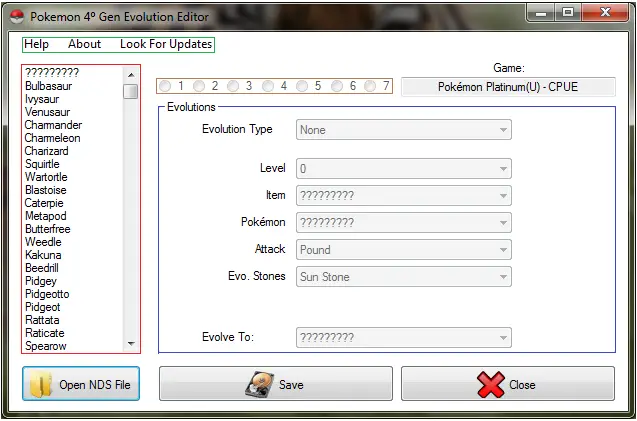This screenshot has width=637, height=421.
Task: Click the Open NDS File button
Action: tap(81, 384)
